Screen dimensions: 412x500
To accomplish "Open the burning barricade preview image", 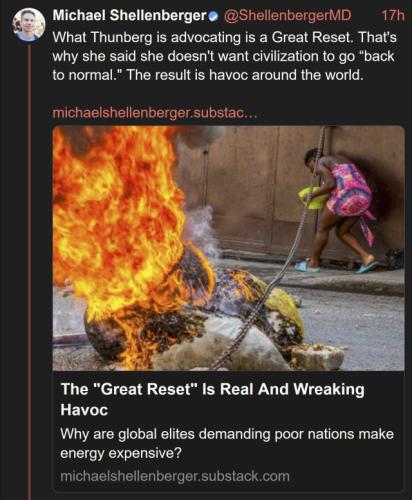I will [229, 248].
